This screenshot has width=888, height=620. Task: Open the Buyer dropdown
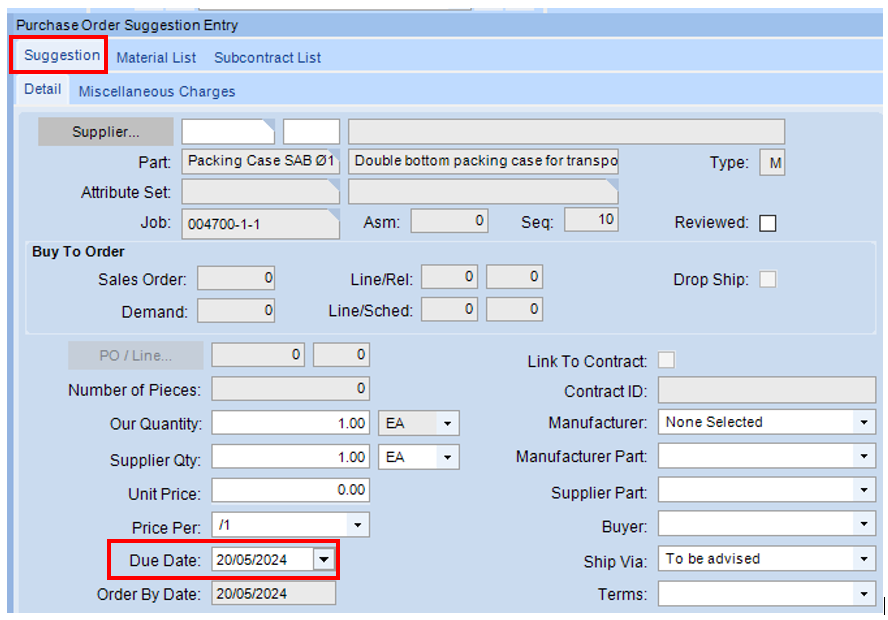click(x=866, y=524)
